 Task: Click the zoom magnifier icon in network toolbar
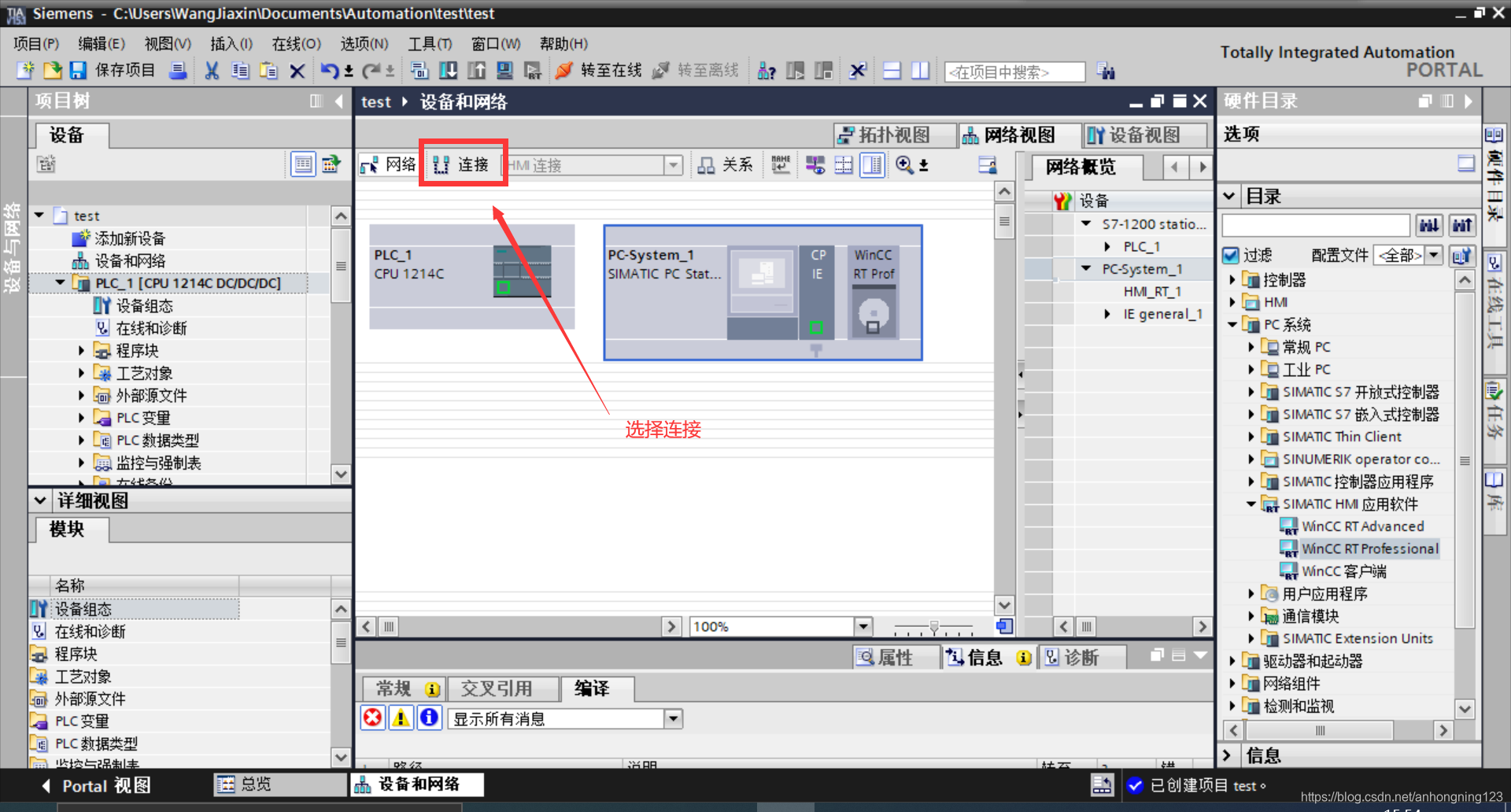pyautogui.click(x=905, y=164)
